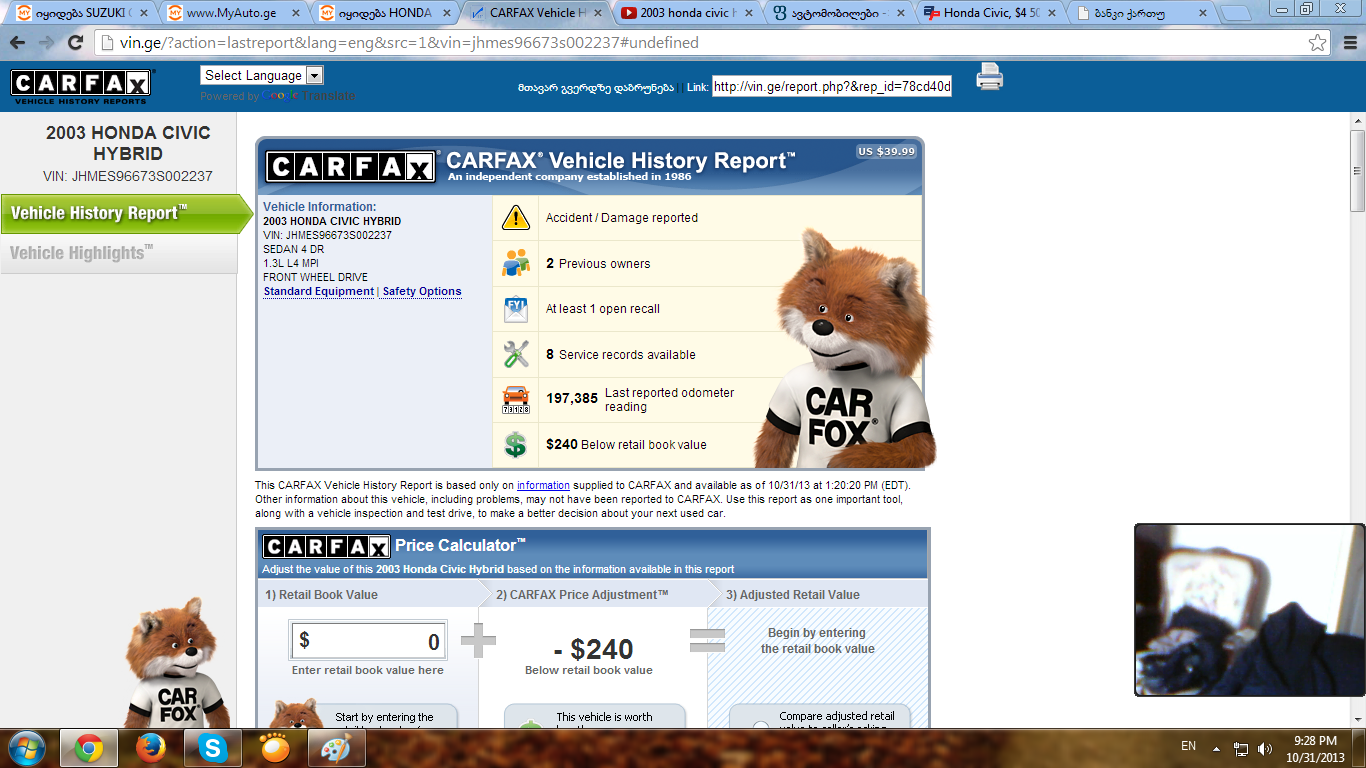This screenshot has width=1366, height=768.
Task: Click the open recall FYI envelope icon
Action: coord(515,309)
